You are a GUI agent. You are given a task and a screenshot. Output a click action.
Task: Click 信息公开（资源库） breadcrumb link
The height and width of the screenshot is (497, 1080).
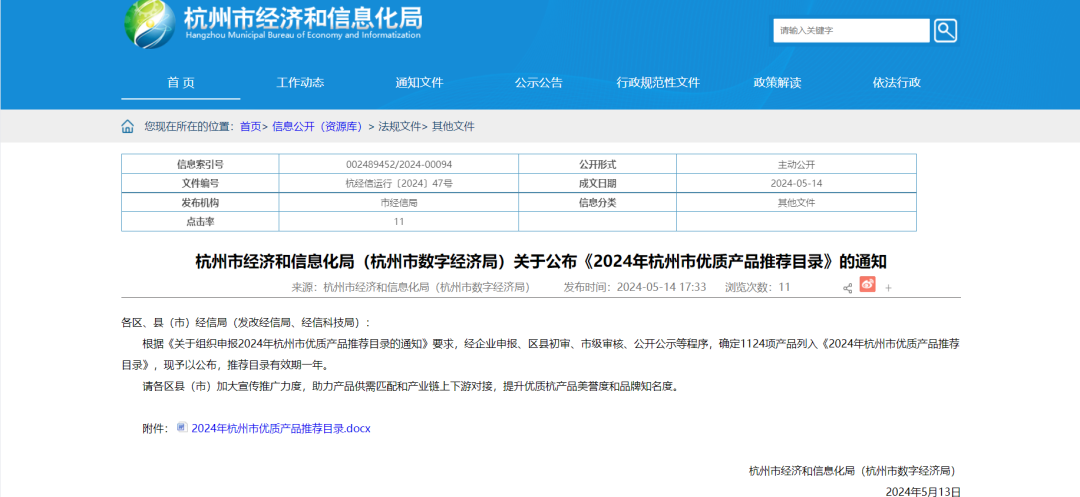coord(320,127)
